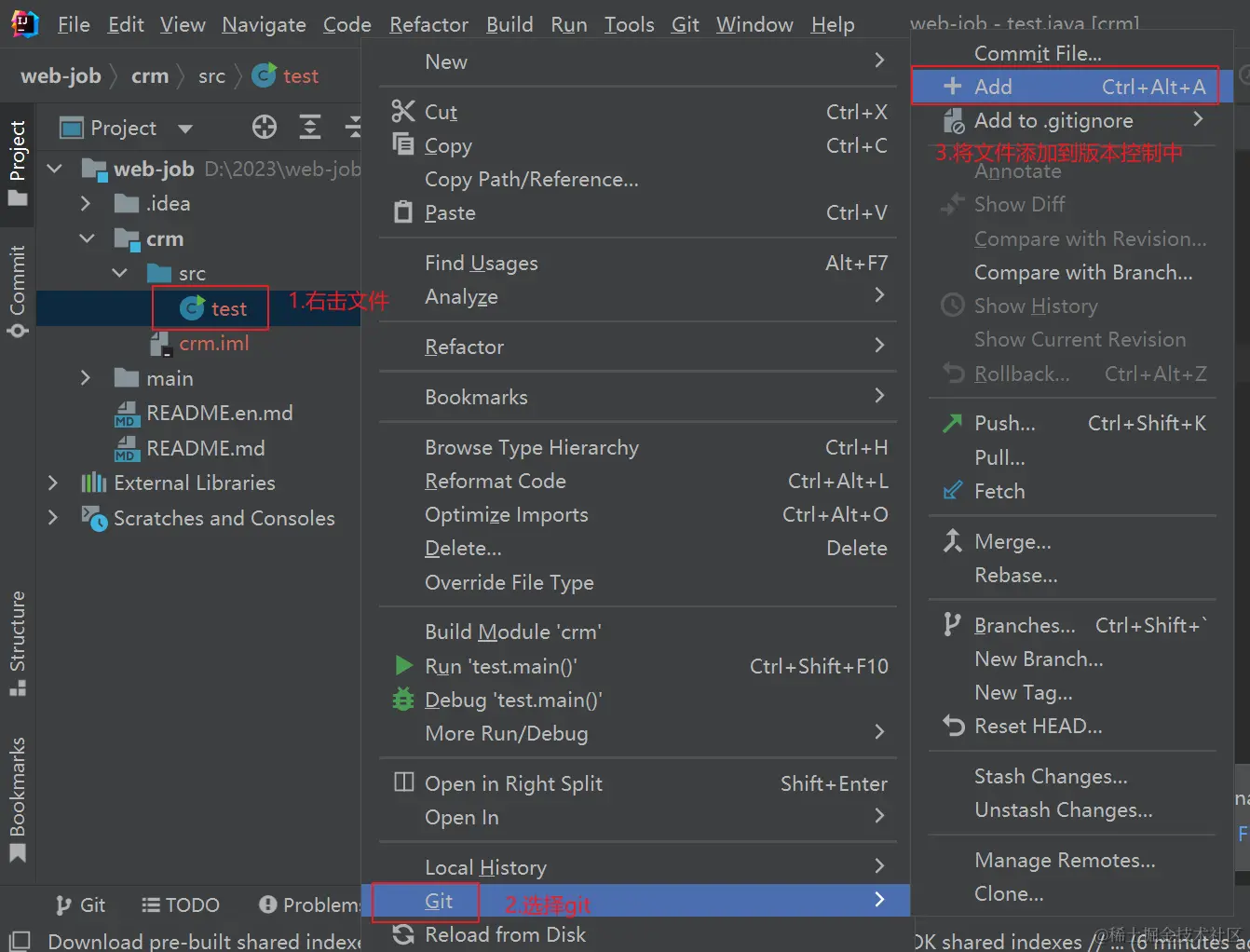
Task: Expand the .idea folder node
Action: click(x=86, y=203)
